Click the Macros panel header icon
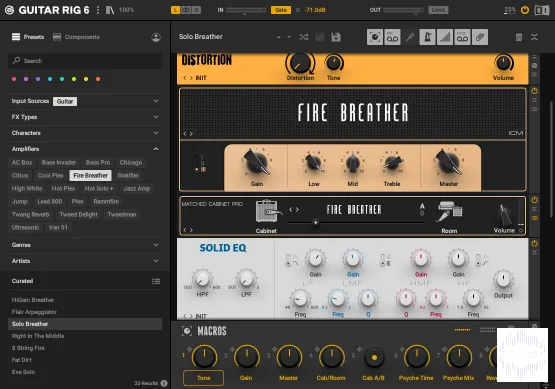Screen dimensions: 555x389 [187, 331]
